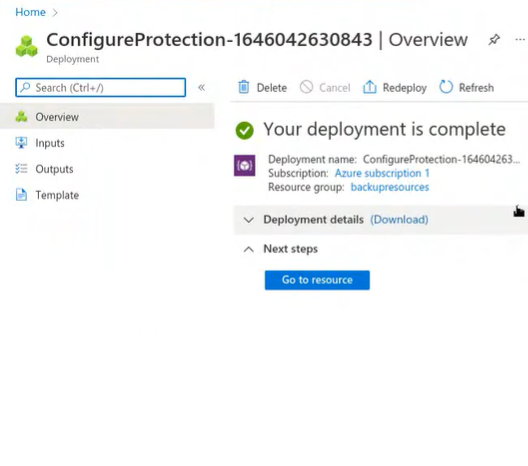Click the green cubes Deployment icon
Image resolution: width=528 pixels, height=466 pixels.
(27, 46)
